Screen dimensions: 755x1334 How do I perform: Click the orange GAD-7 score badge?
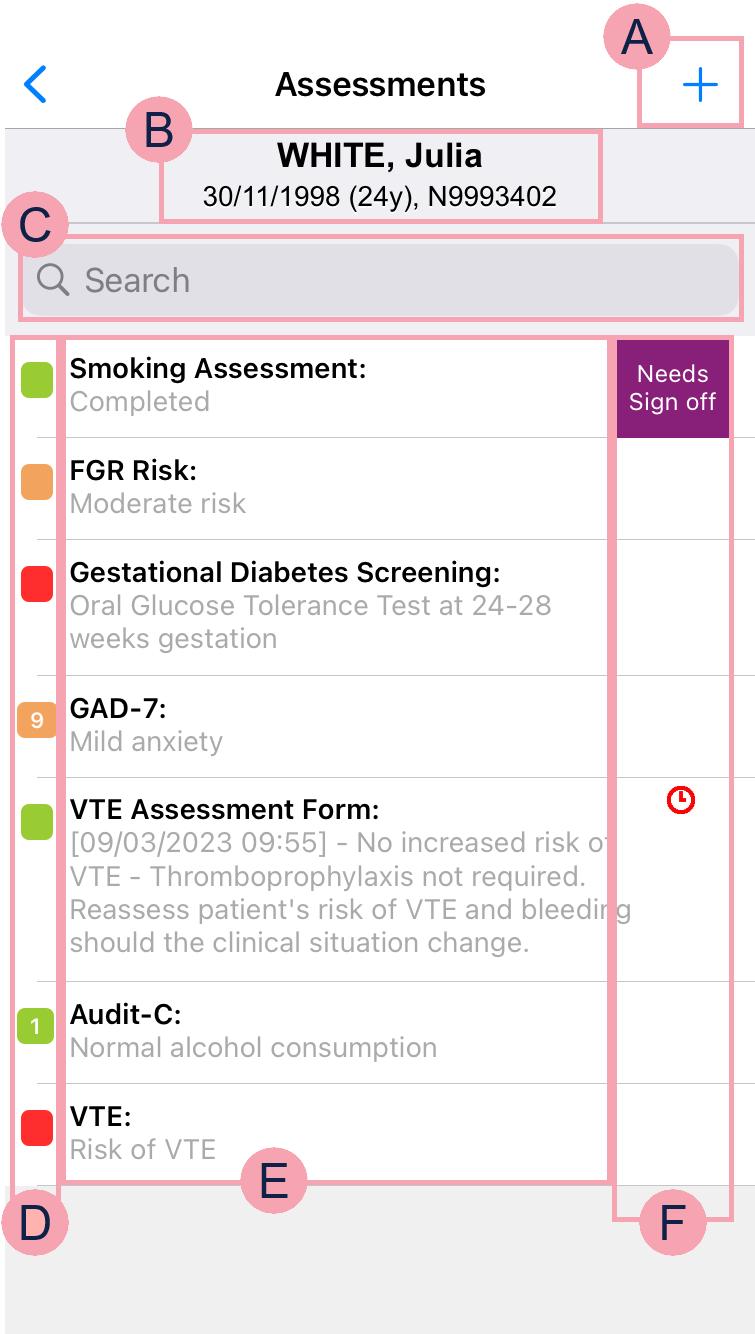(x=37, y=720)
